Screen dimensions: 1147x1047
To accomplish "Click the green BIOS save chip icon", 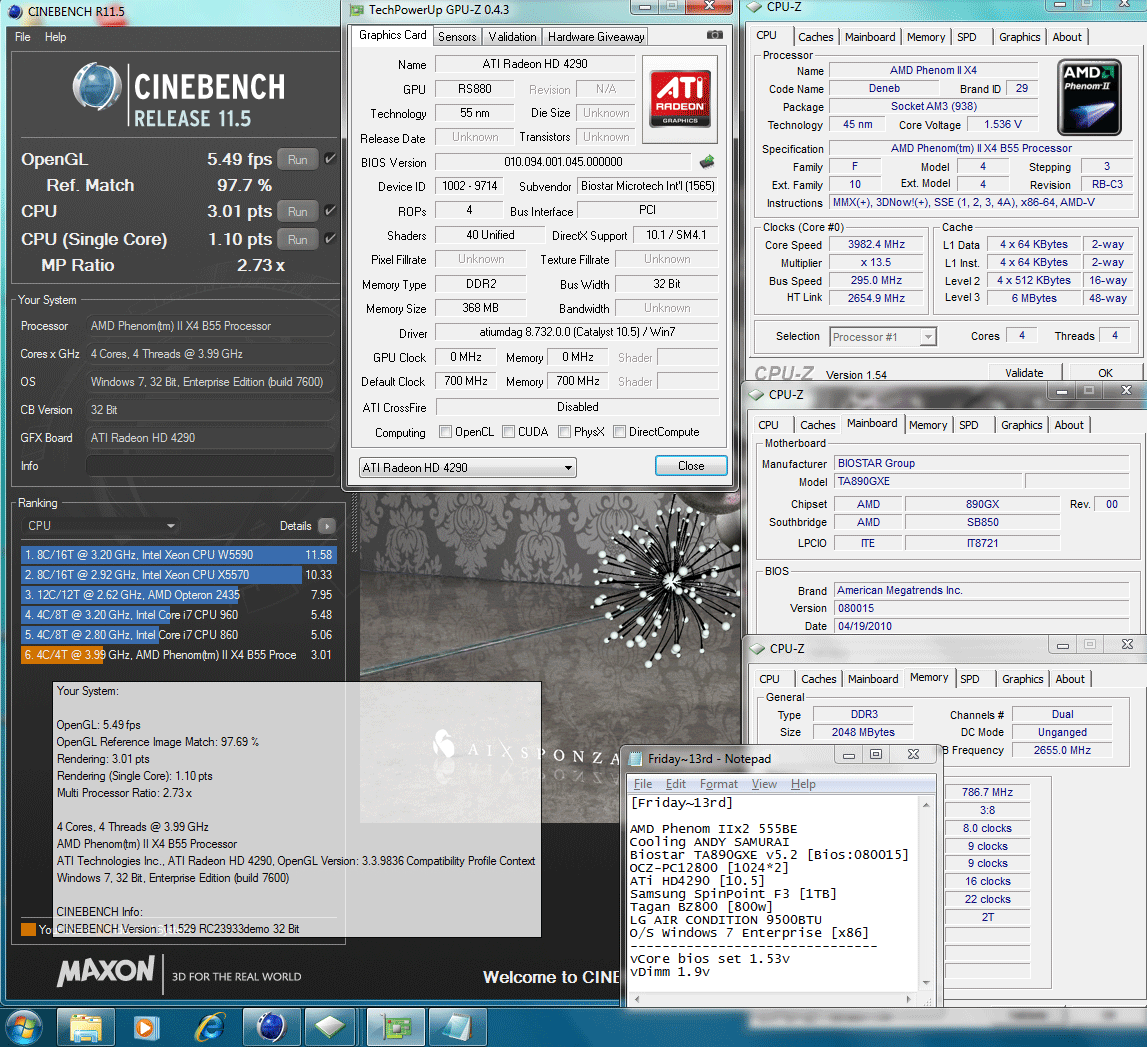I will [x=707, y=162].
